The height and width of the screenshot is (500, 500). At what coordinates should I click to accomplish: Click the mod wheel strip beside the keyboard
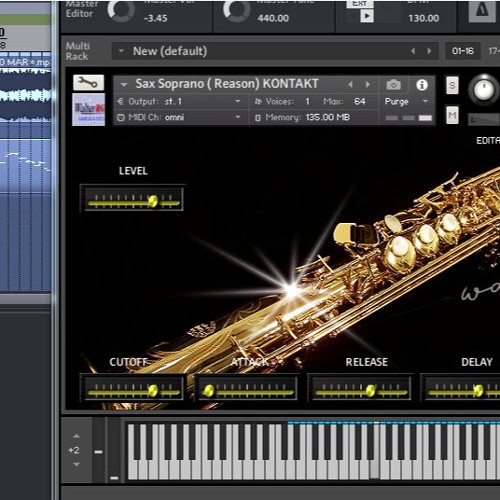(114, 449)
